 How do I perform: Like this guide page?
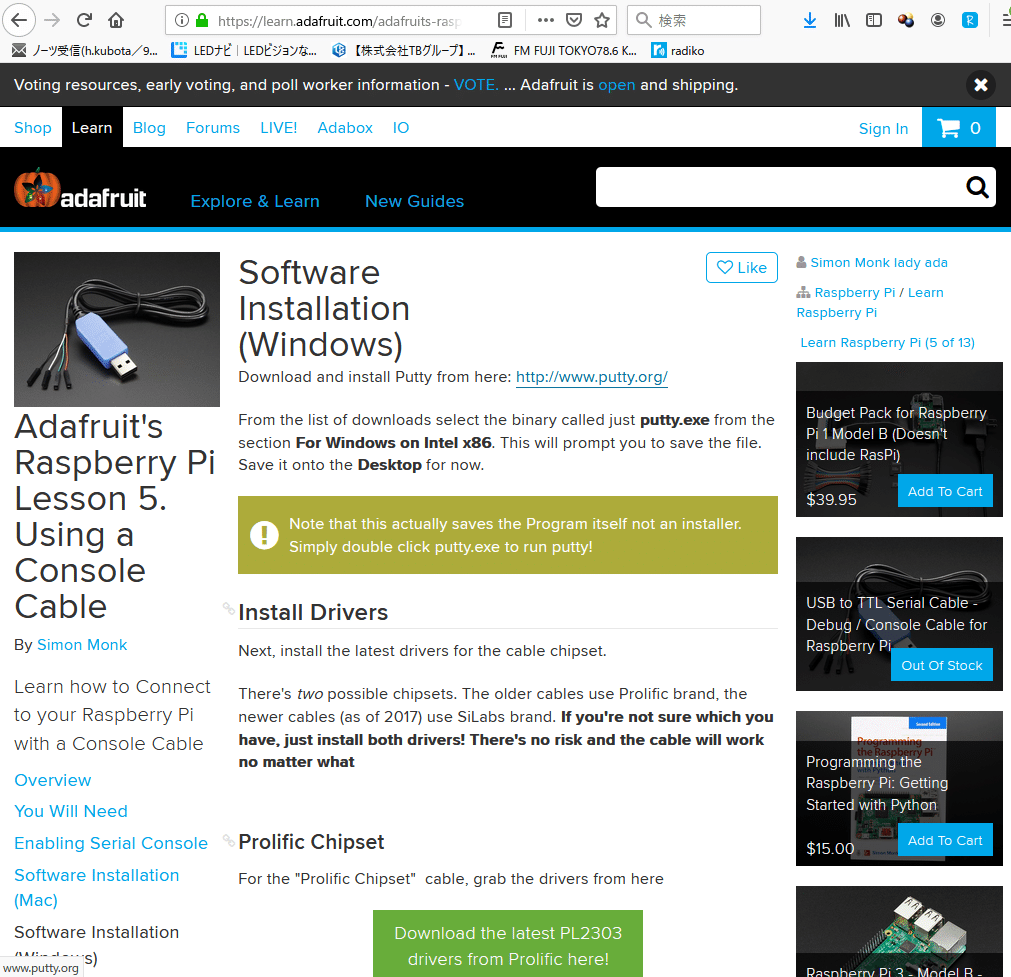741,268
